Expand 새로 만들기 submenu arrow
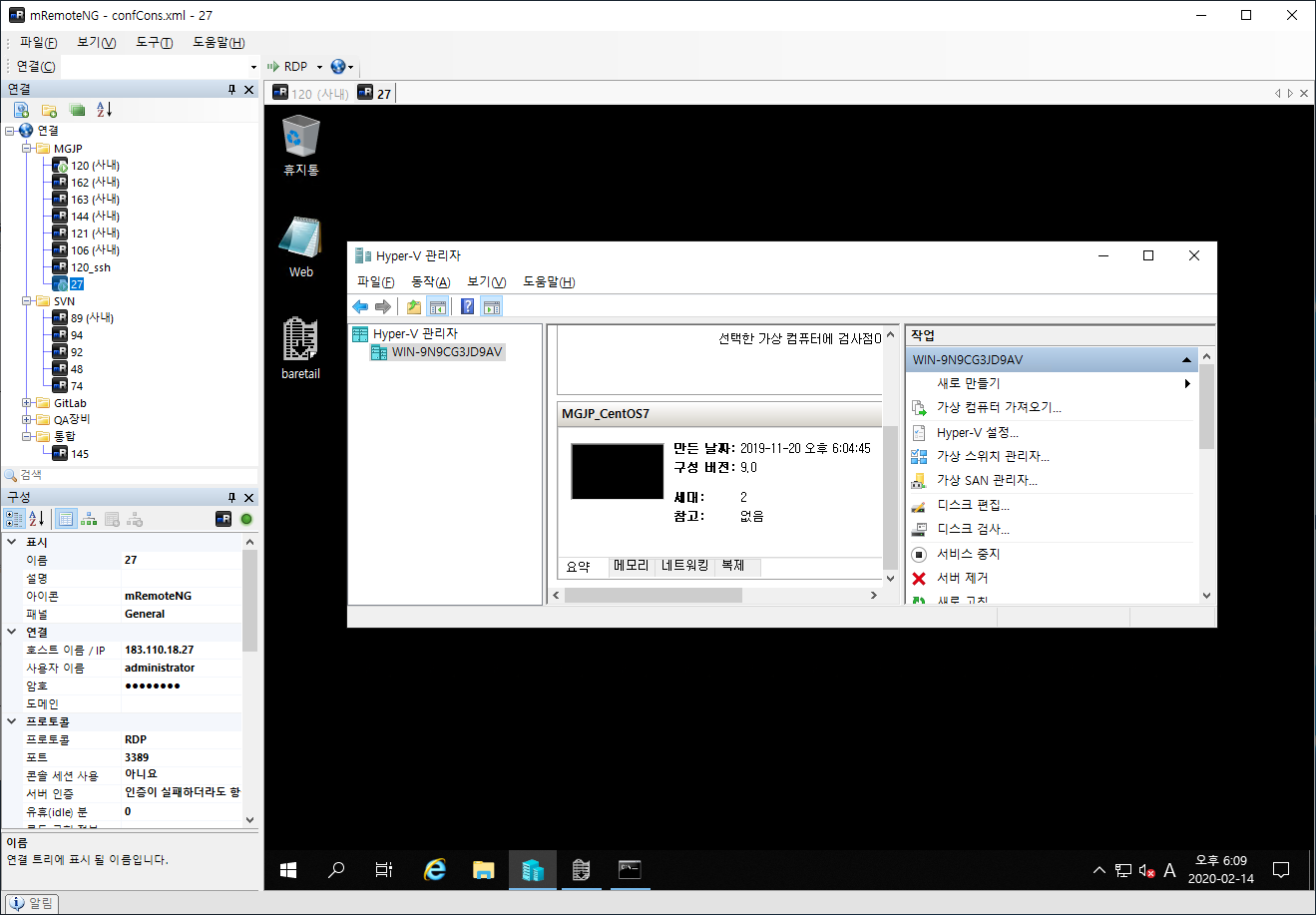The width and height of the screenshot is (1316, 915). click(1187, 383)
